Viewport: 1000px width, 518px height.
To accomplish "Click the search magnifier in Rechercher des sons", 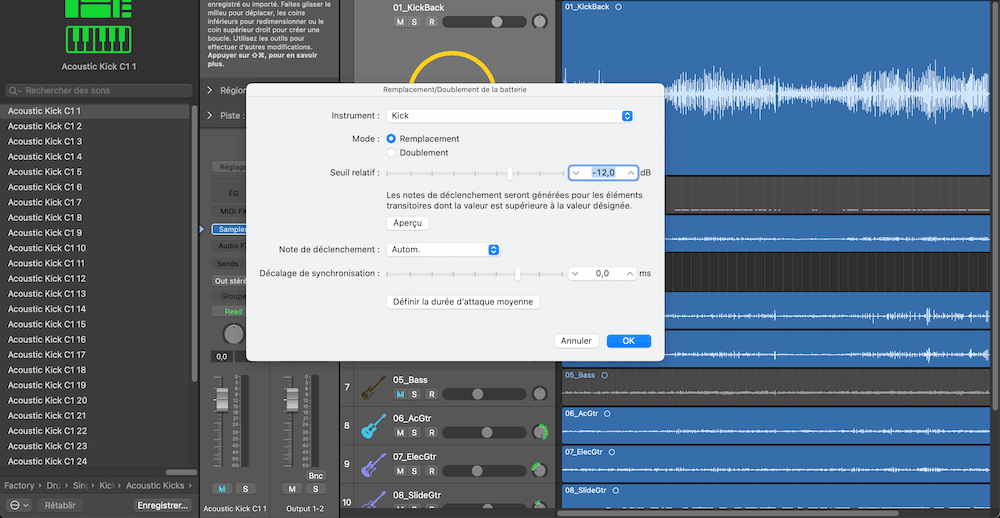I will click(x=15, y=91).
